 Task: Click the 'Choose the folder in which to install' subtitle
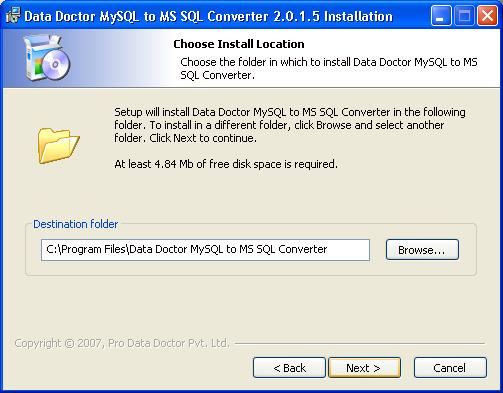(329, 69)
